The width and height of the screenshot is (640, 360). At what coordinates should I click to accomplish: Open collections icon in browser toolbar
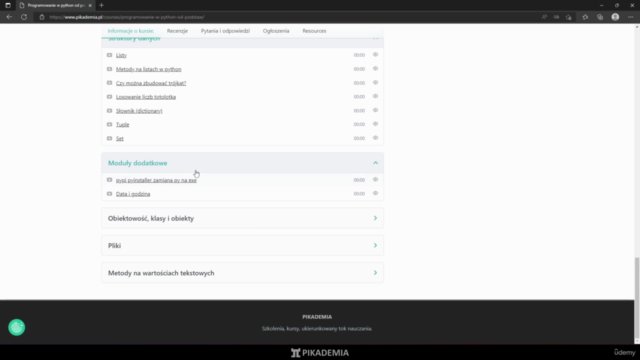click(600, 17)
